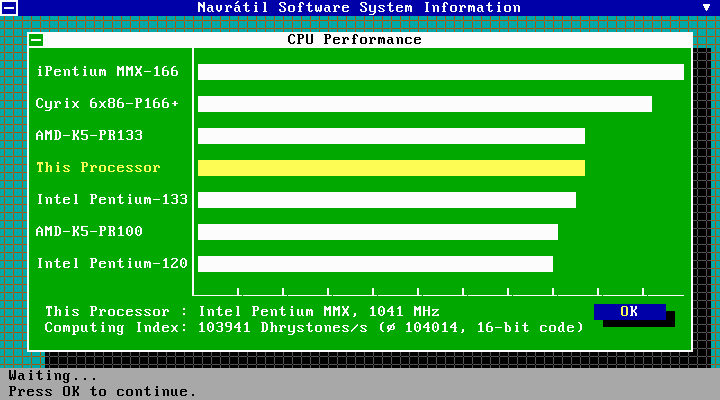This screenshot has height=400, width=720.
Task: Click the CPU Performance dialog title
Action: pos(354,40)
